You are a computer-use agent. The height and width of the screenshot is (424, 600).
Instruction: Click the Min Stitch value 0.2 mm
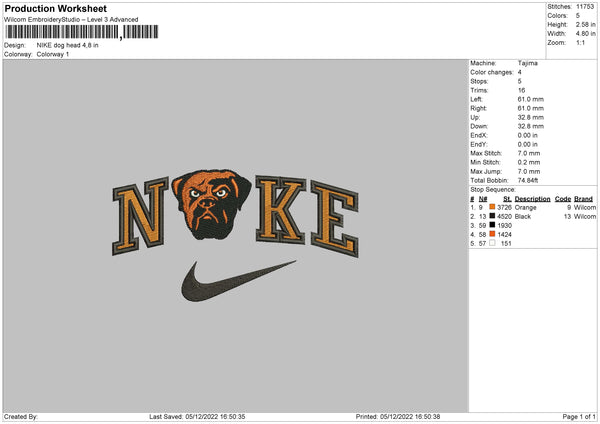click(x=529, y=162)
